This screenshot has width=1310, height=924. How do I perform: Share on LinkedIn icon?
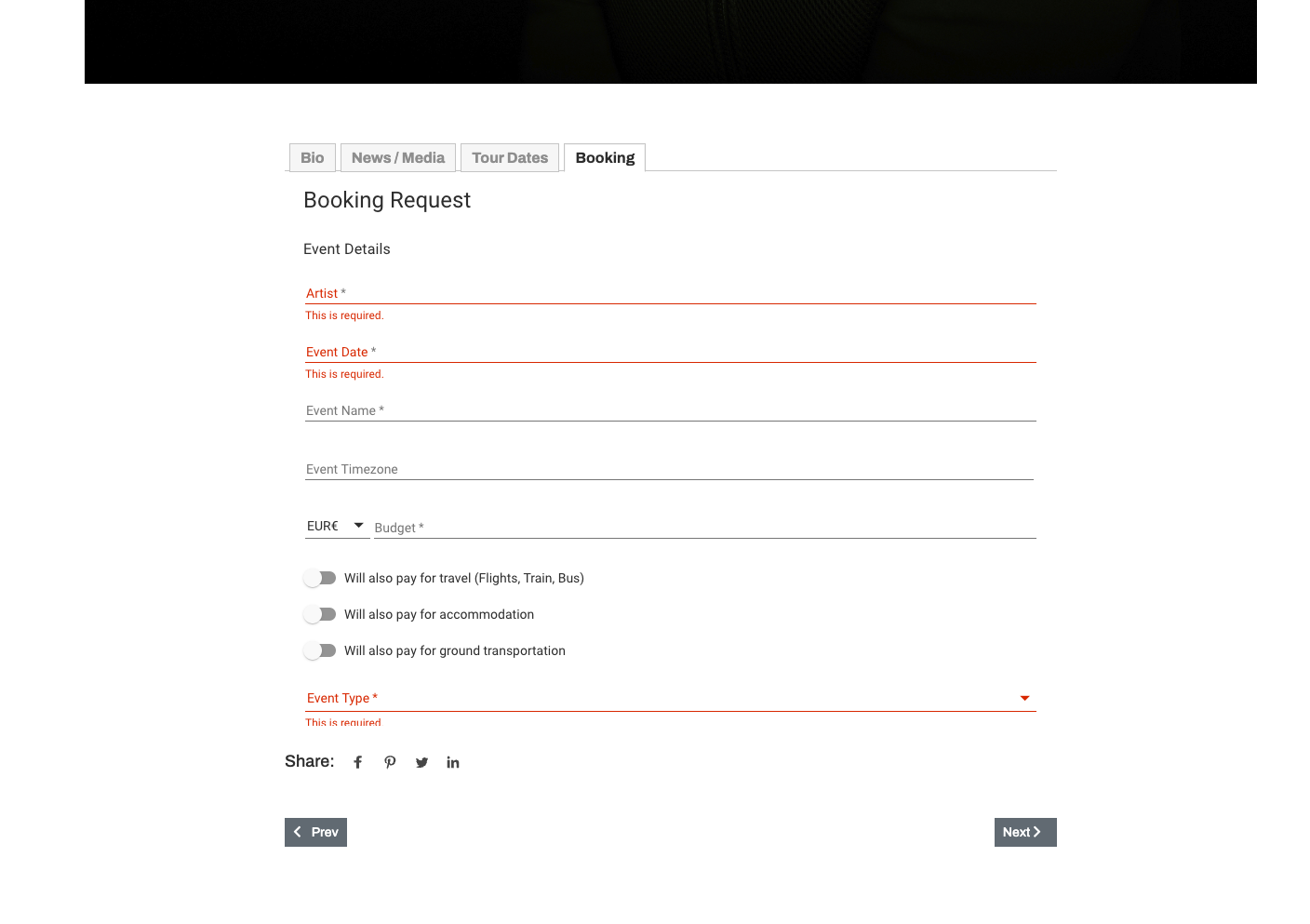(x=453, y=762)
